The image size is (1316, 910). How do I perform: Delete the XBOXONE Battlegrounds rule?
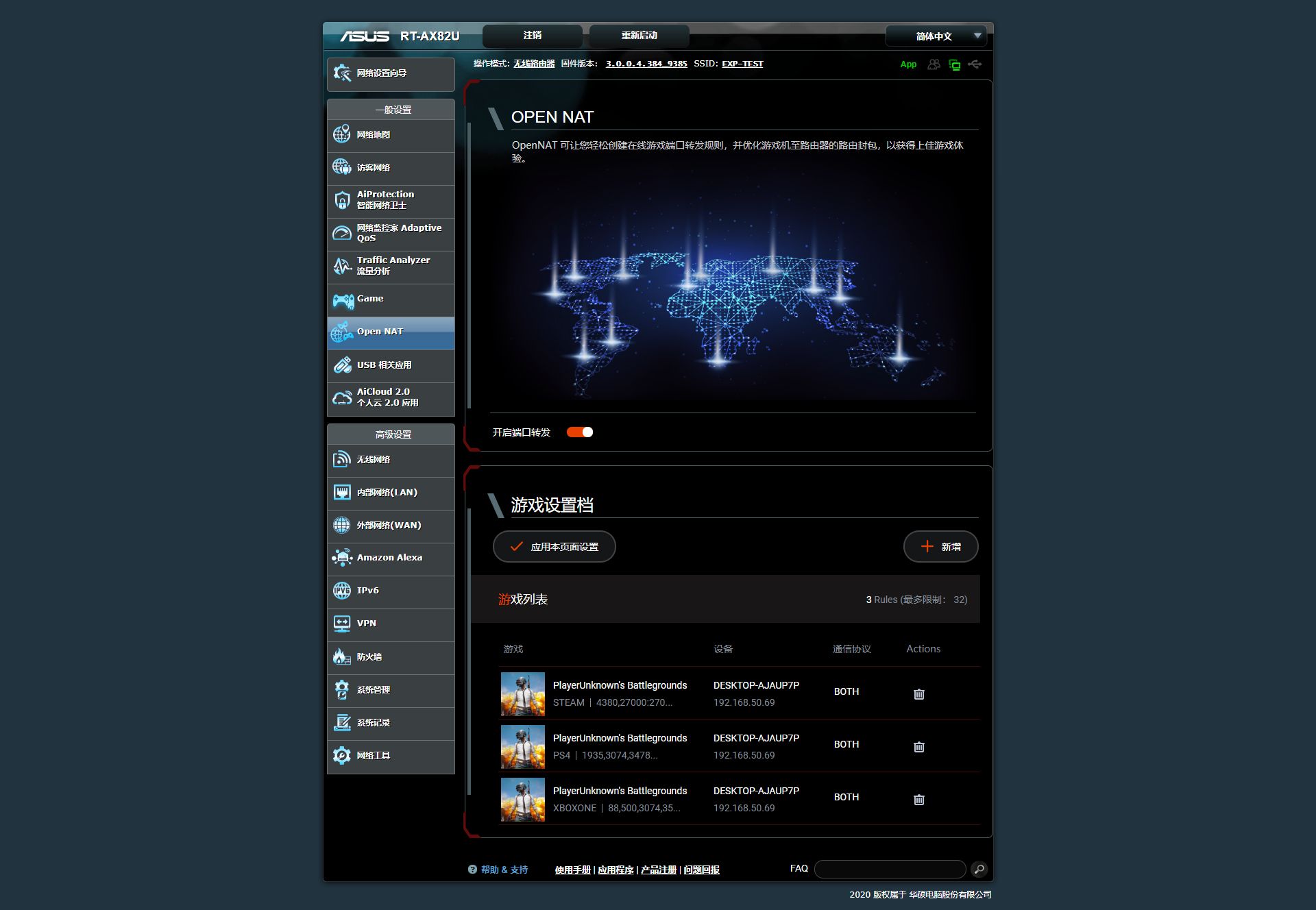coord(919,800)
